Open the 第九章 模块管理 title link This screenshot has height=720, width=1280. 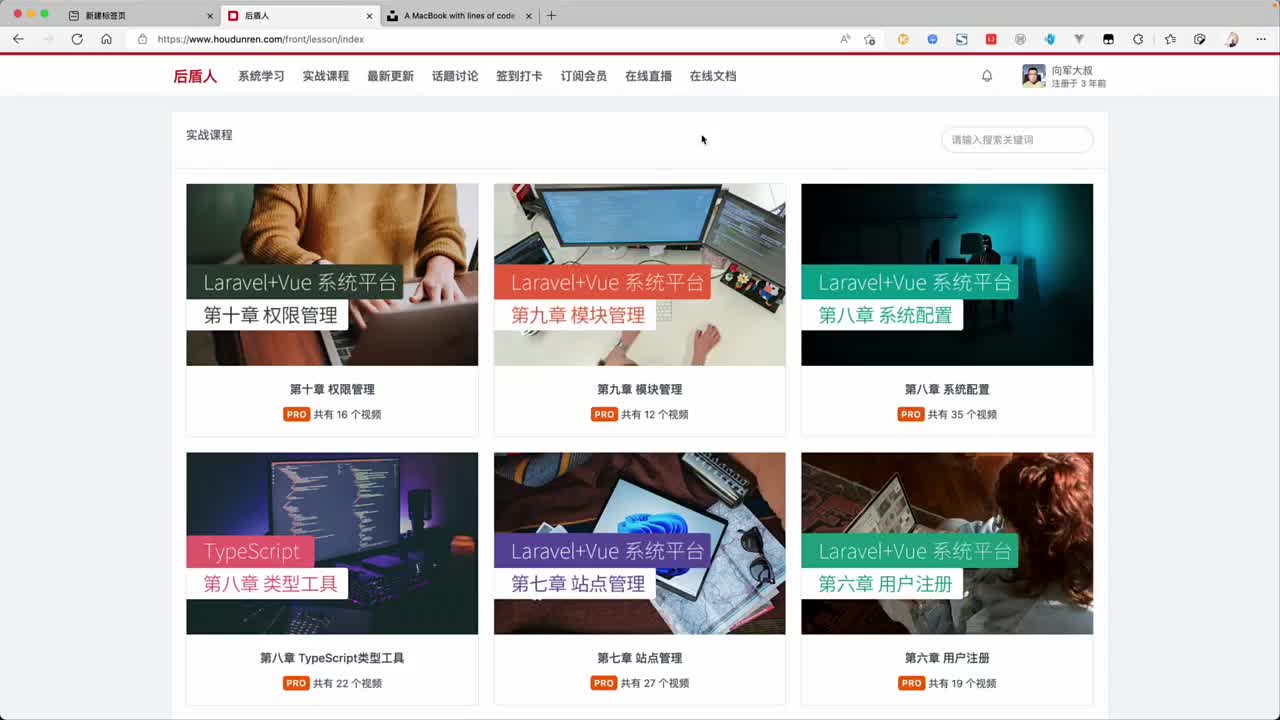[x=639, y=389]
